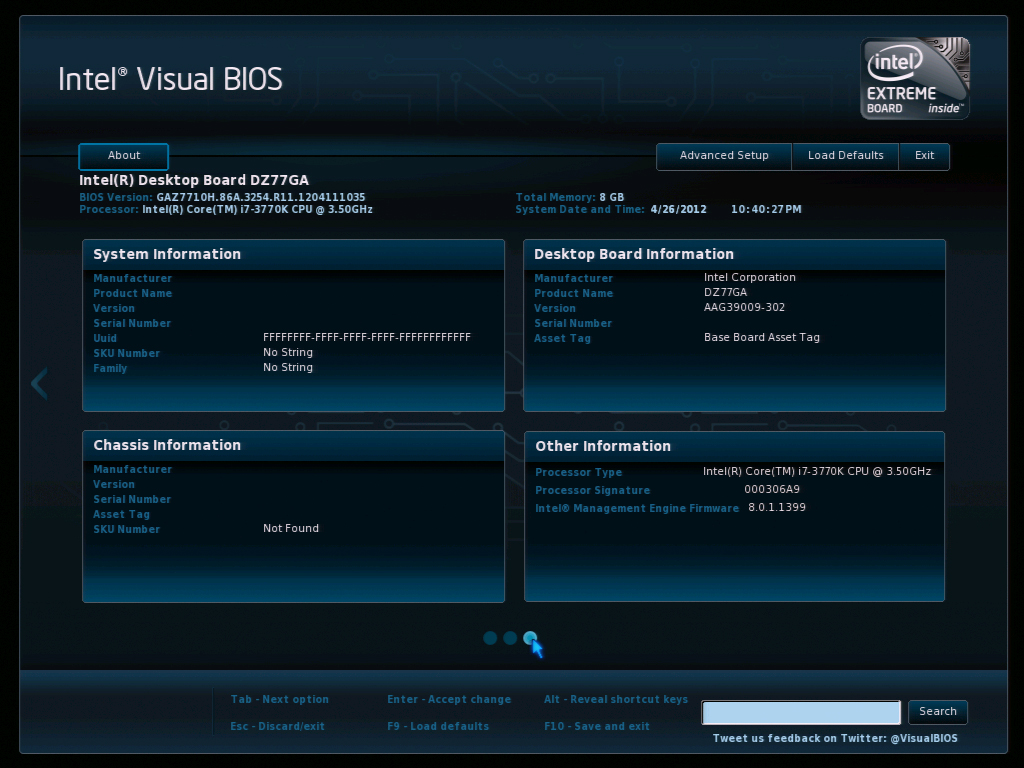
Task: Click inside the search input box
Action: pos(800,712)
